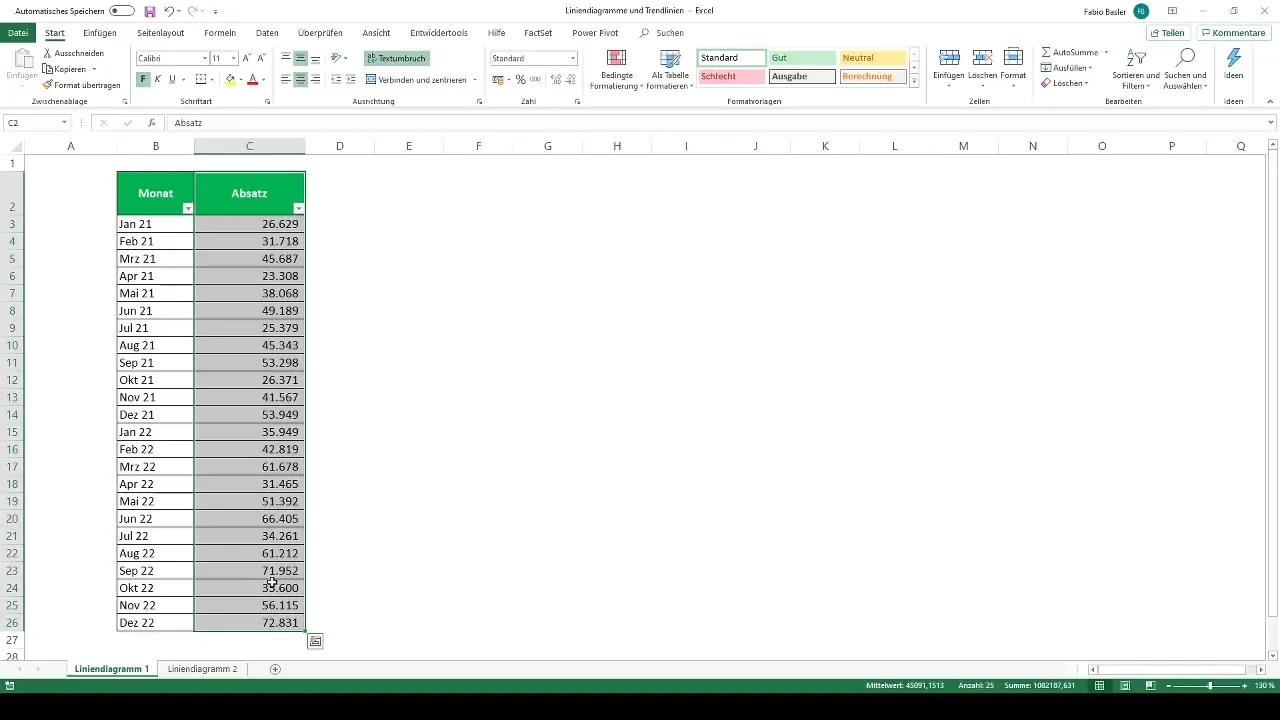Add a new sheet with plus icon

tap(276, 669)
